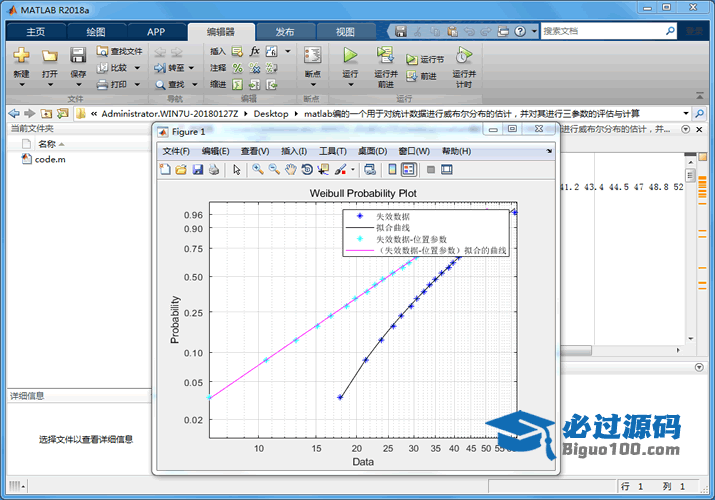Click the figure's Save Figure icon
The width and height of the screenshot is (715, 500).
point(197,170)
